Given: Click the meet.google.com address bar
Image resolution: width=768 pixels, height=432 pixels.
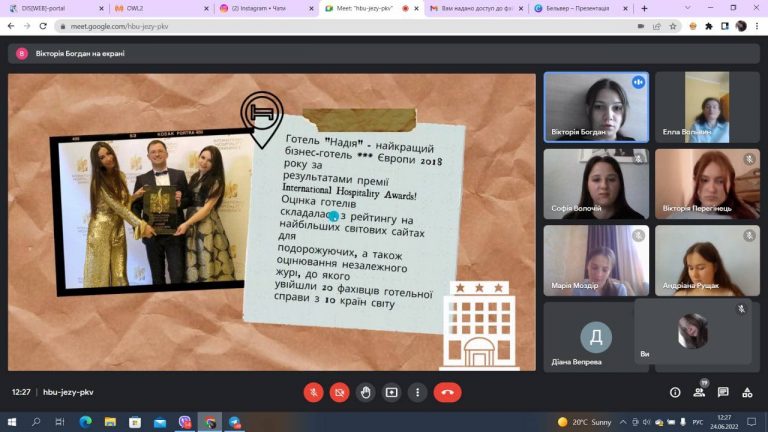Looking at the screenshot, I should (x=343, y=26).
